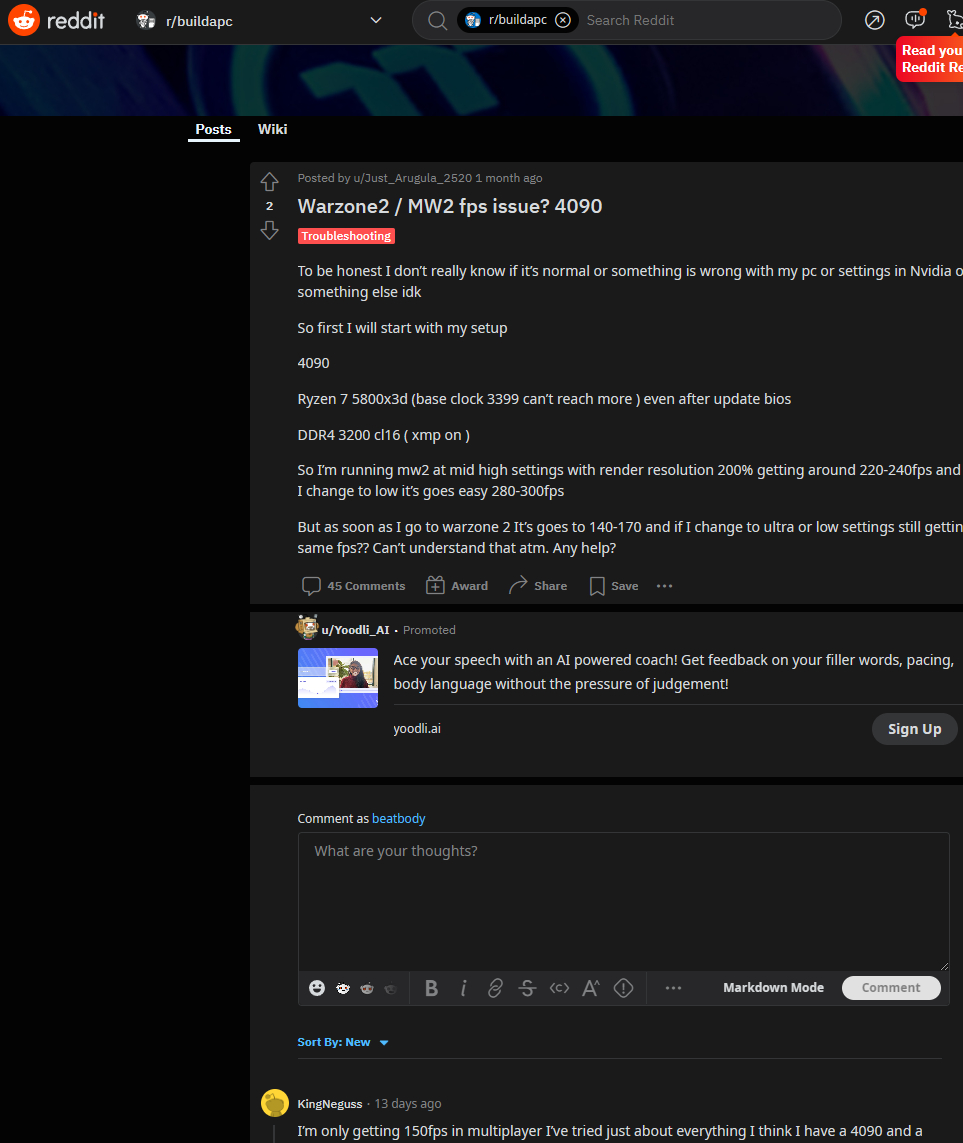This screenshot has height=1143, width=963.
Task: Click the r/buildapc community avatar icon
Action: [147, 20]
